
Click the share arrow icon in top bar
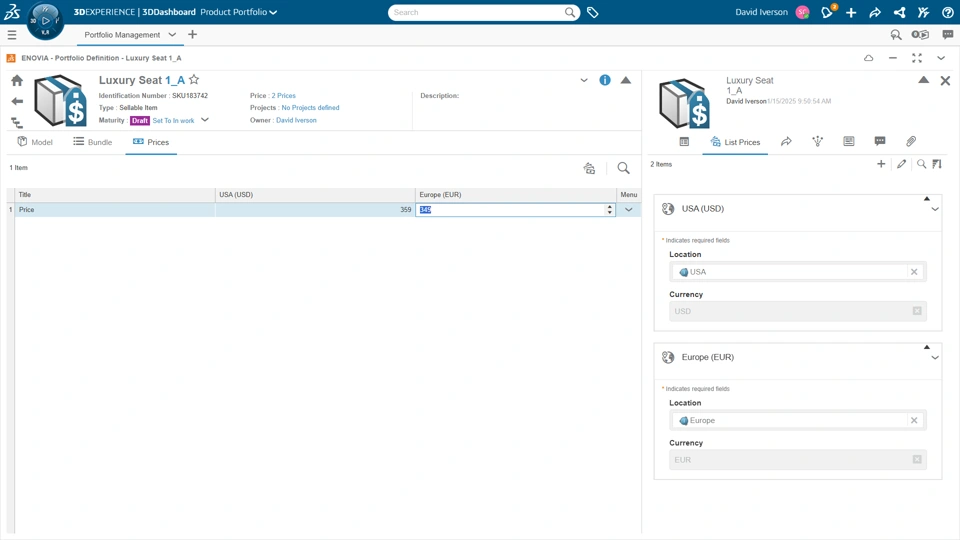click(x=875, y=12)
